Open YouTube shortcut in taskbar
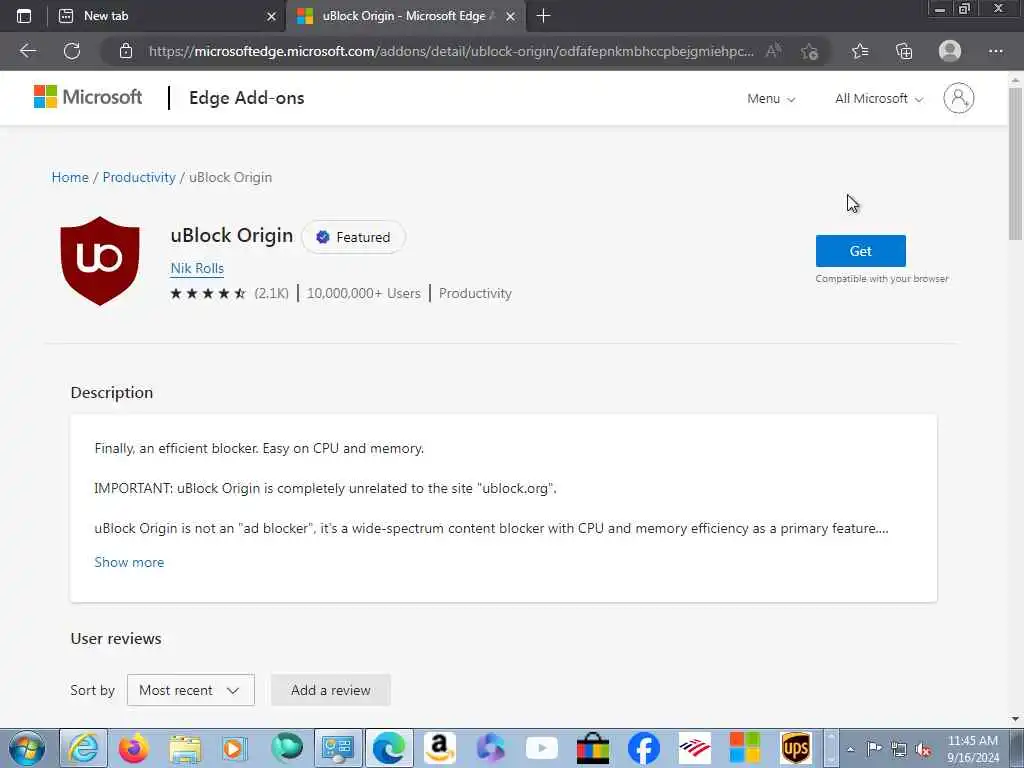Viewport: 1024px width, 768px height. tap(542, 748)
